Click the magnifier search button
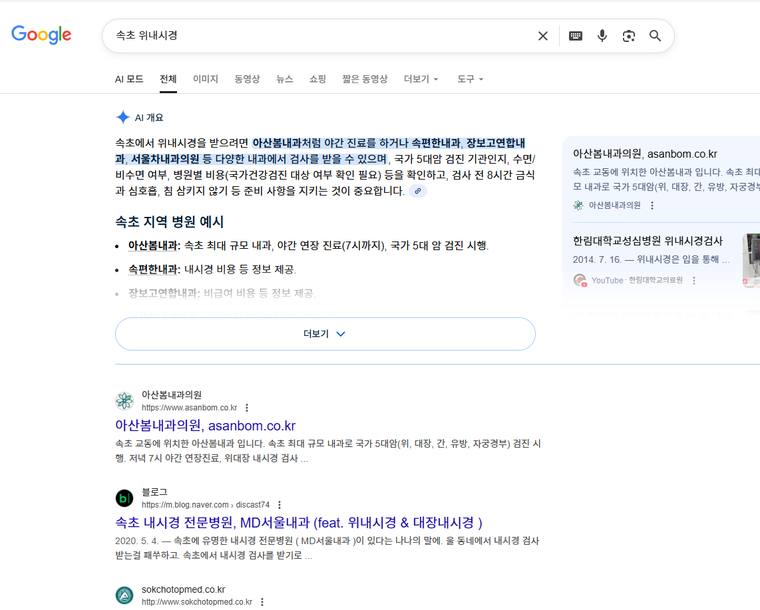This screenshot has height=610, width=760. pyautogui.click(x=655, y=36)
